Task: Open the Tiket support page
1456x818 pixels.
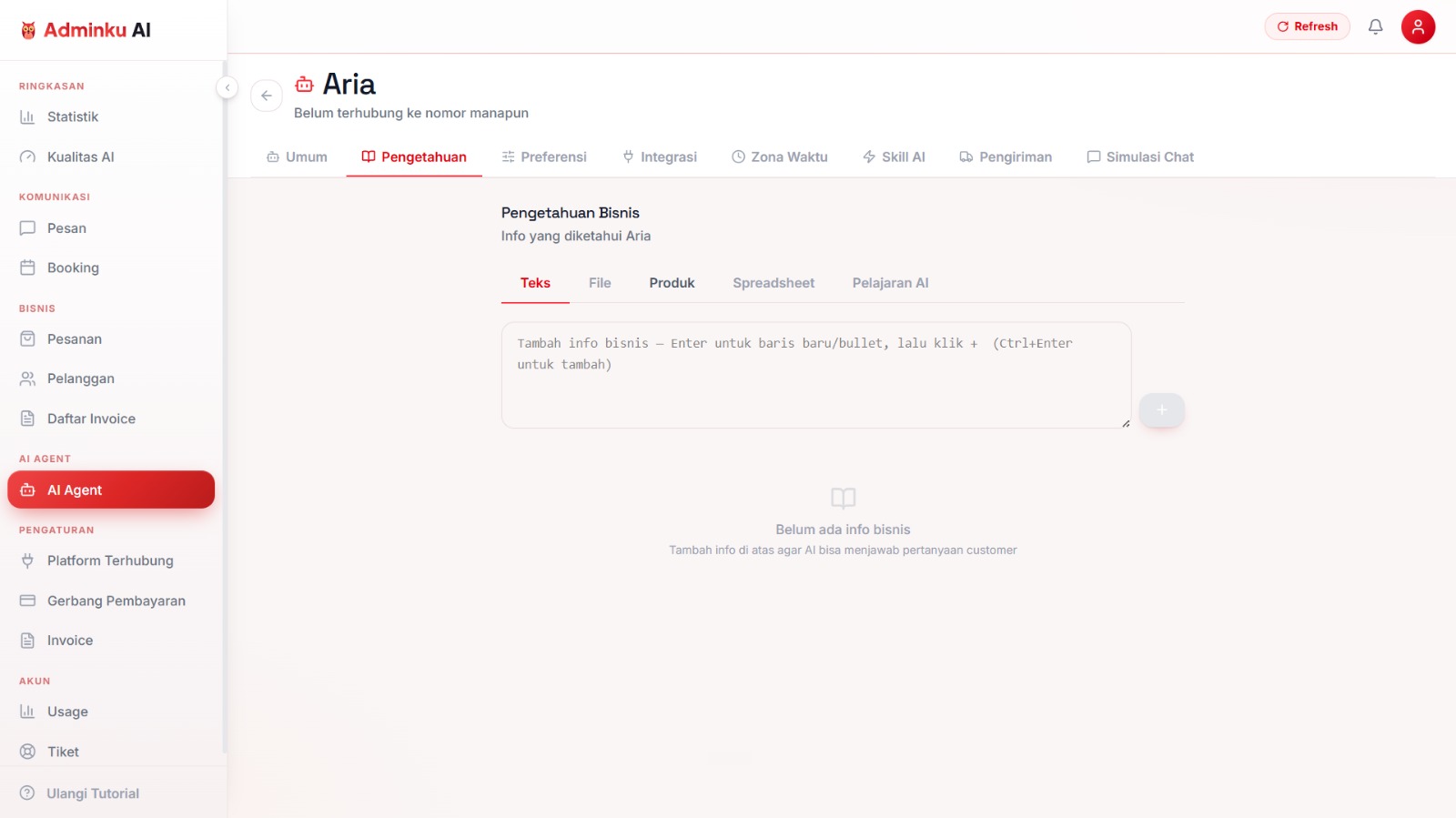Action: (x=111, y=752)
